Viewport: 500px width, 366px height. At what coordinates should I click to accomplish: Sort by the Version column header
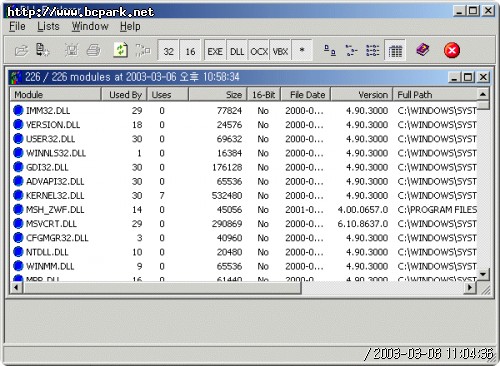(x=362, y=95)
